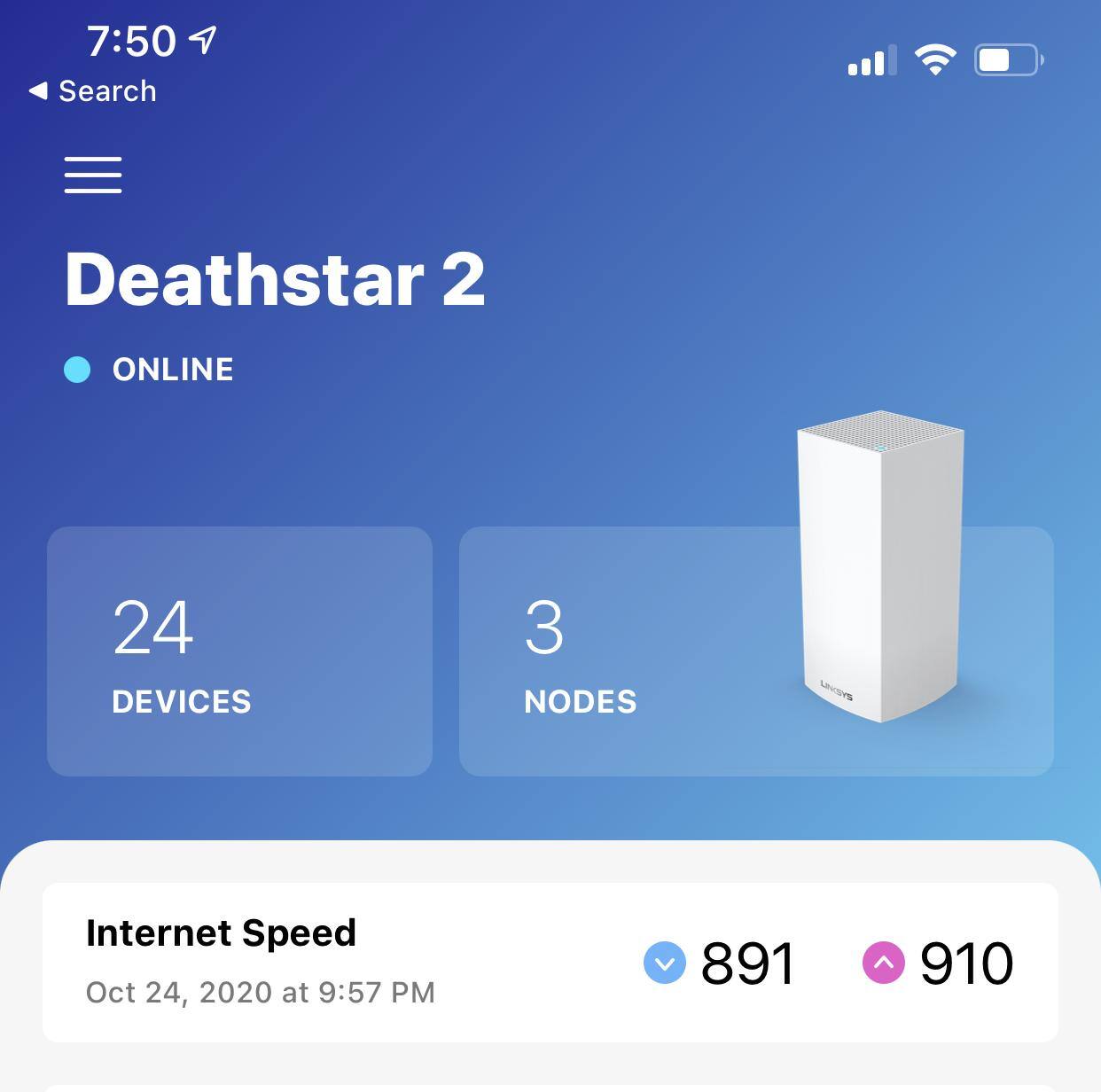Tap the online status indicator dot
The height and width of the screenshot is (1092, 1101).
[76, 369]
